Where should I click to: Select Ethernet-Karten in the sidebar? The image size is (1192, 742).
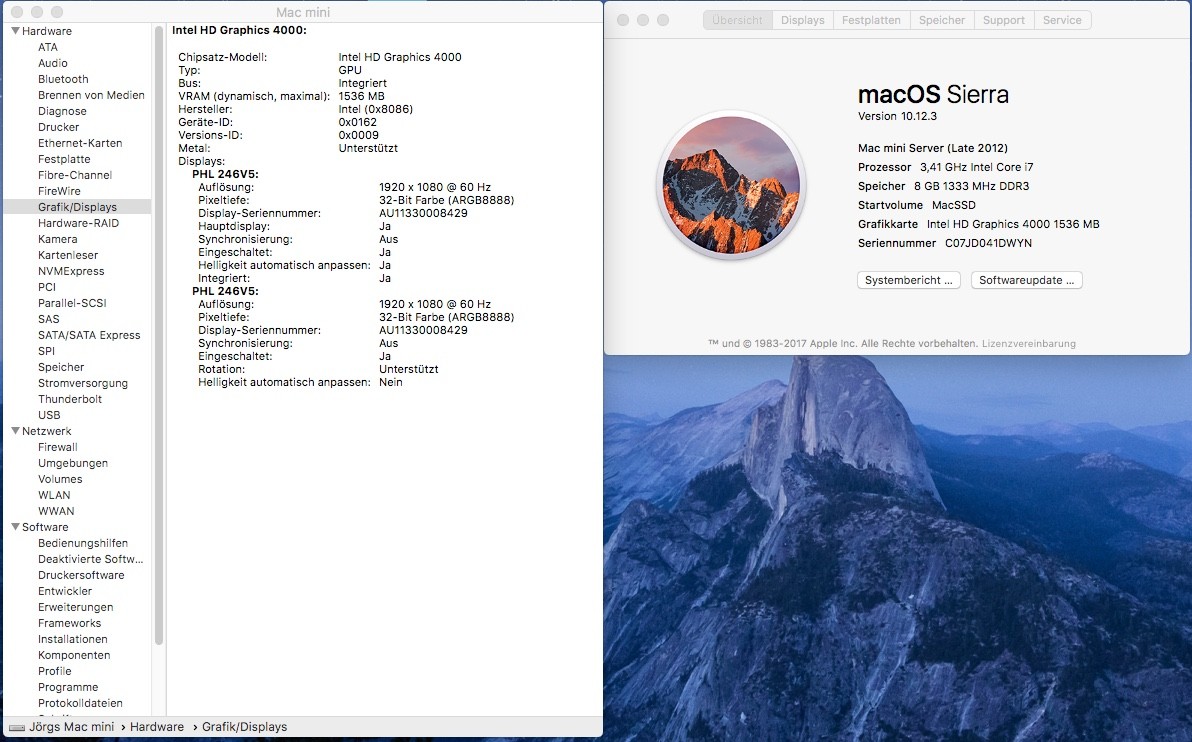coord(80,143)
